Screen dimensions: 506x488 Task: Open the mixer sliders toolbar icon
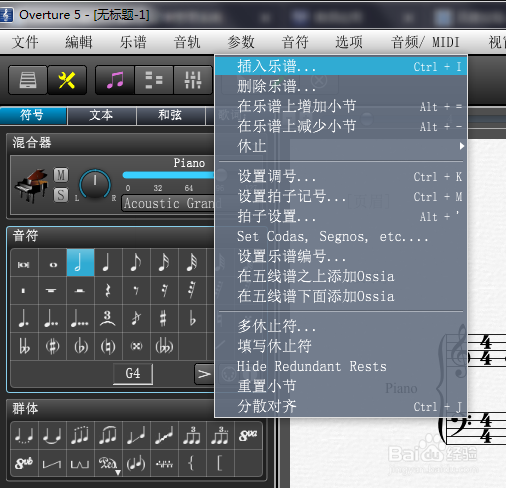[193, 80]
